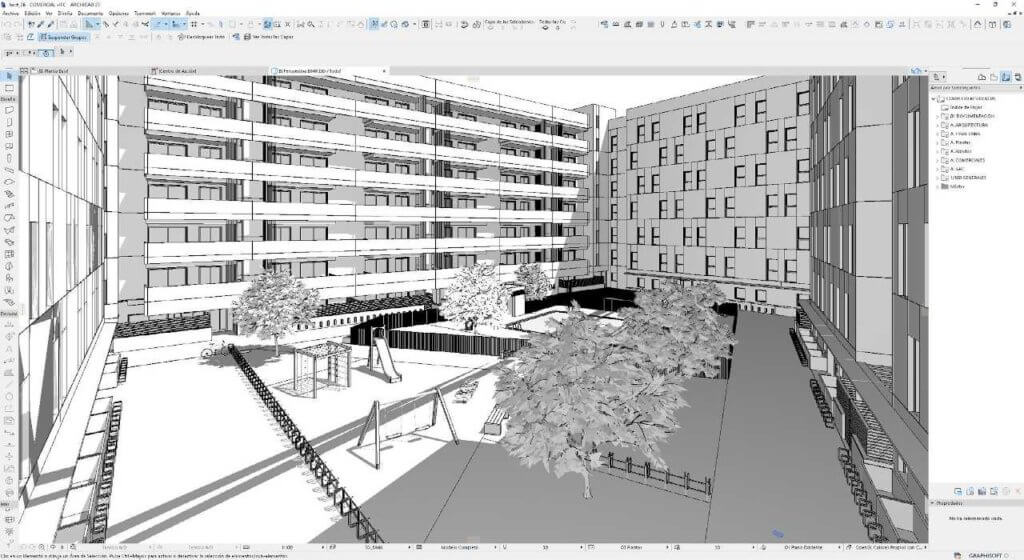
Task: Close the Perspectiva 3D tab
Action: 381,72
